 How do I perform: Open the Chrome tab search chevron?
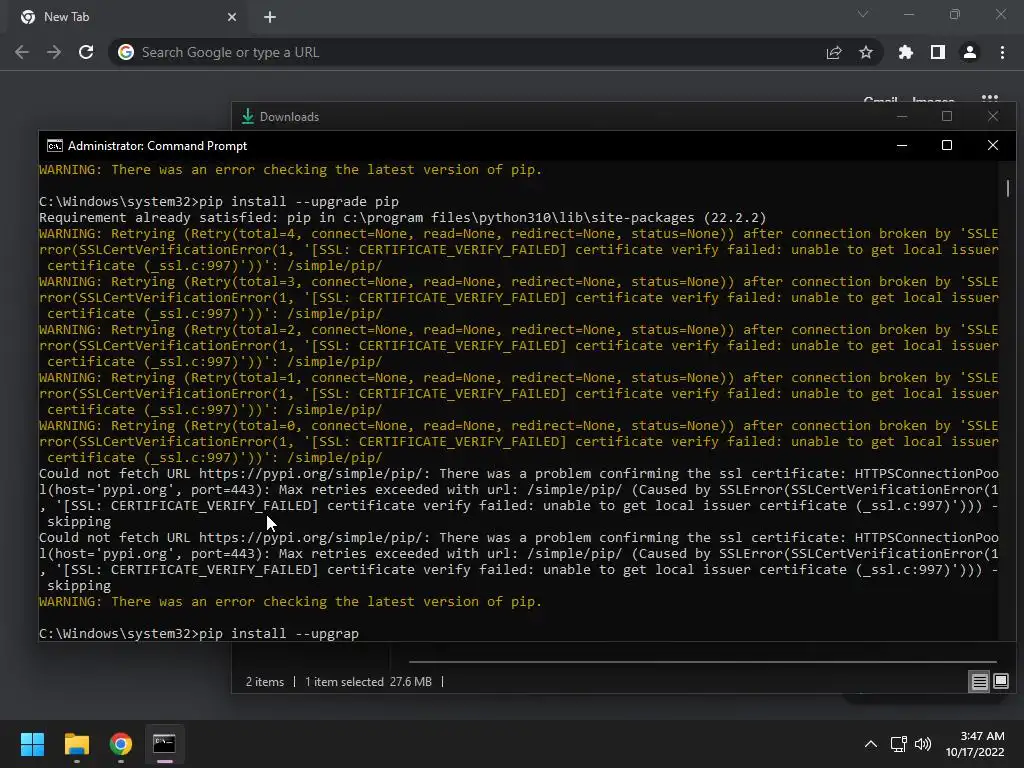[x=863, y=14]
